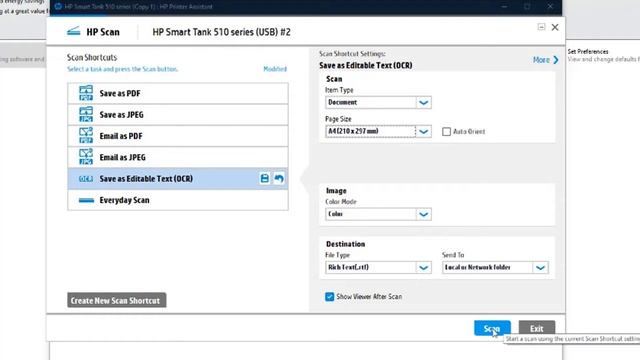Open the File Type dropdown
640x360 pixels.
[423, 268]
